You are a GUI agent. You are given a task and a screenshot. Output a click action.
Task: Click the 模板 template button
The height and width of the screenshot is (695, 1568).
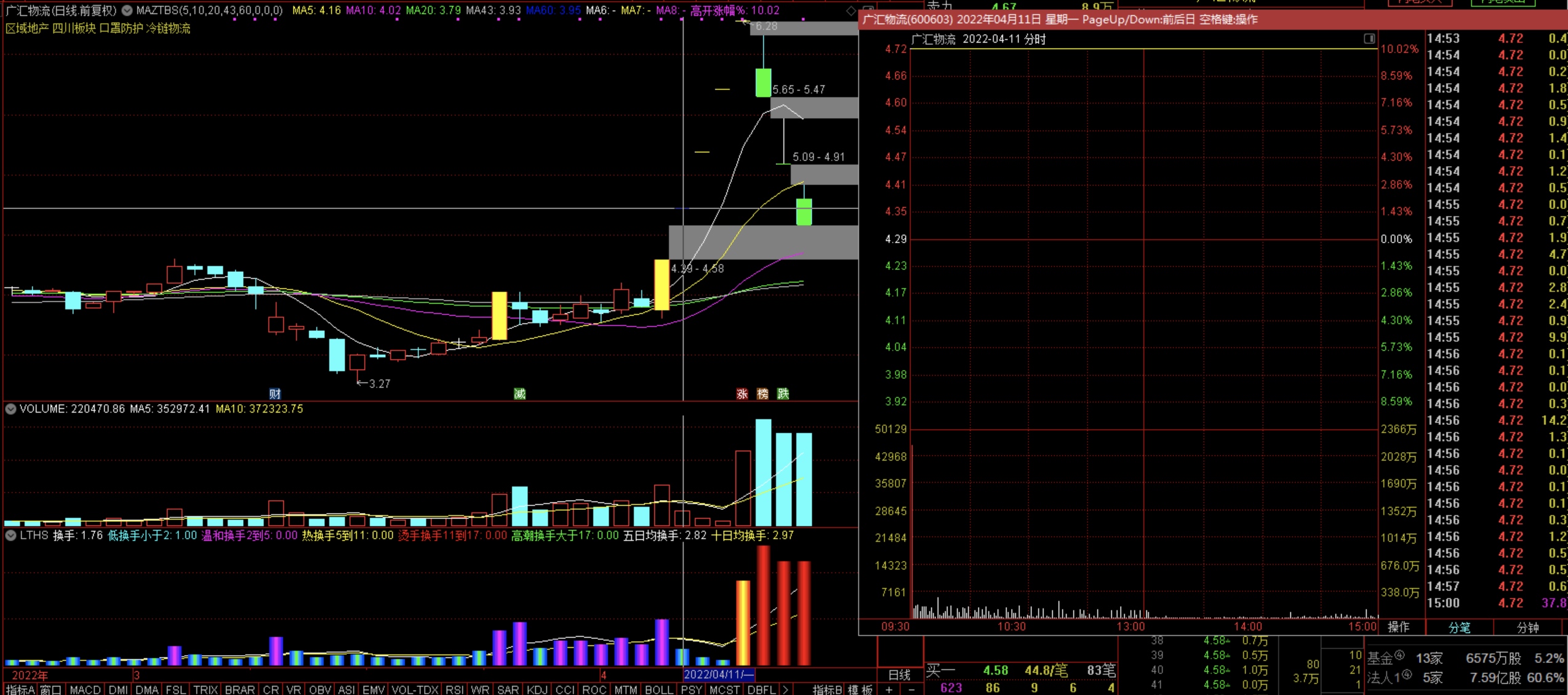coord(860,689)
